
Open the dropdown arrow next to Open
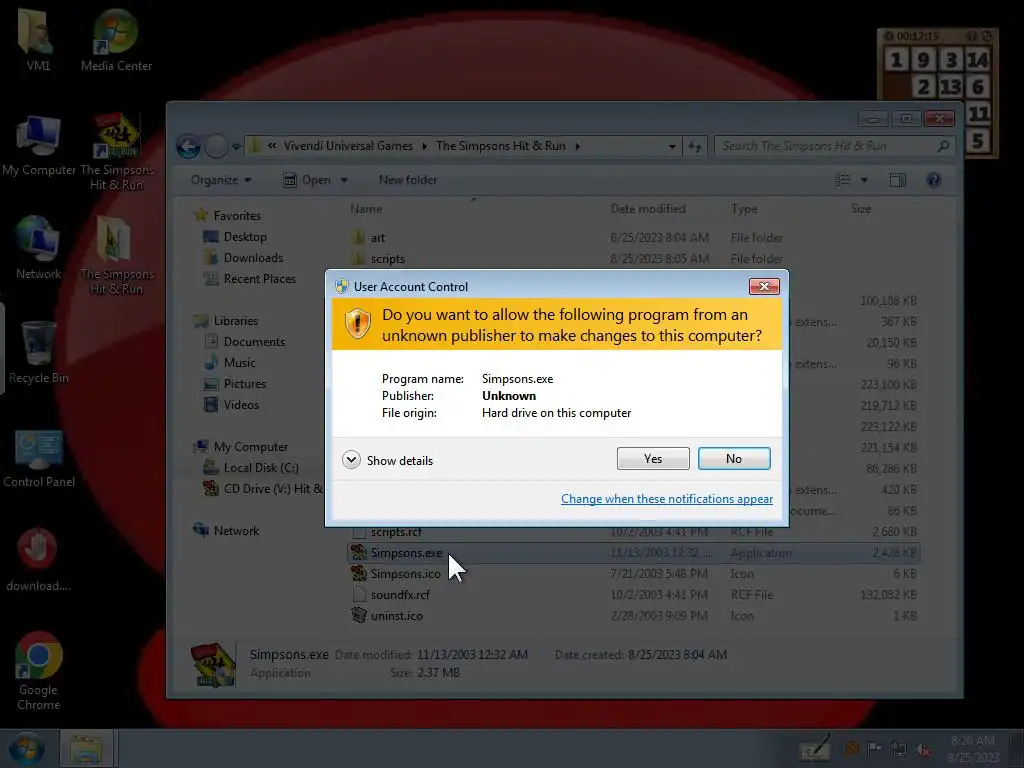344,180
